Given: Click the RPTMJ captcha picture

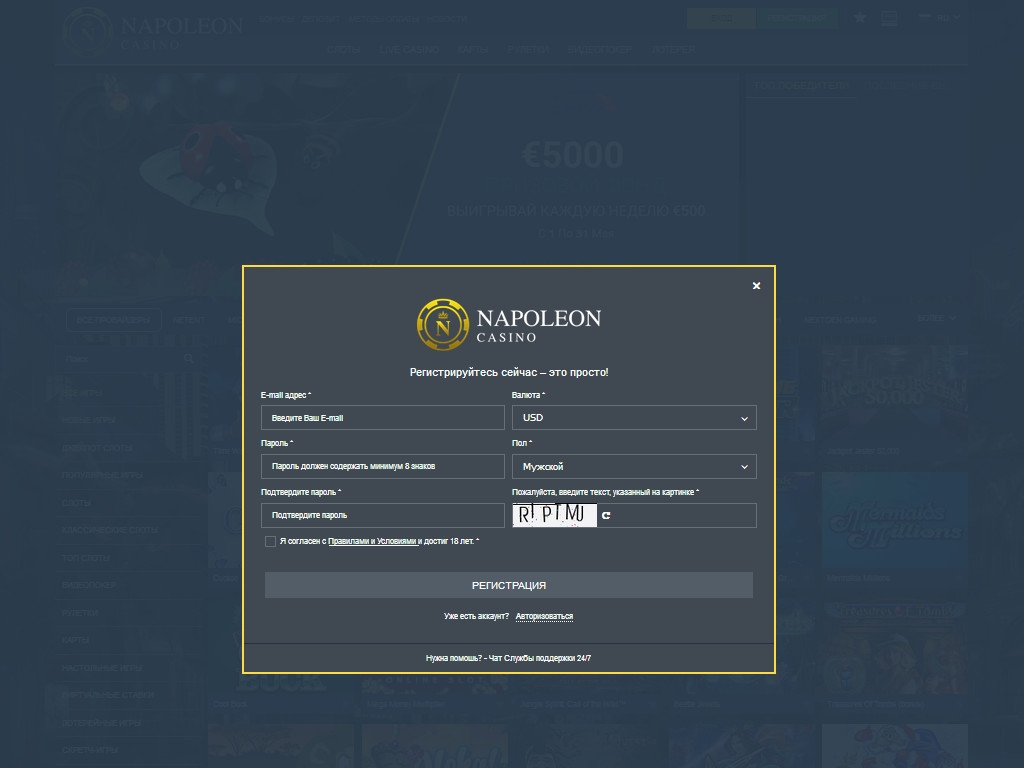Looking at the screenshot, I should coord(554,516).
